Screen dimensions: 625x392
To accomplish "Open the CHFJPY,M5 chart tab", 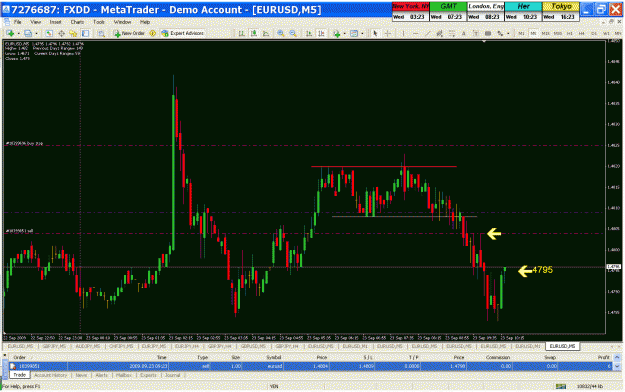I will coord(121,346).
